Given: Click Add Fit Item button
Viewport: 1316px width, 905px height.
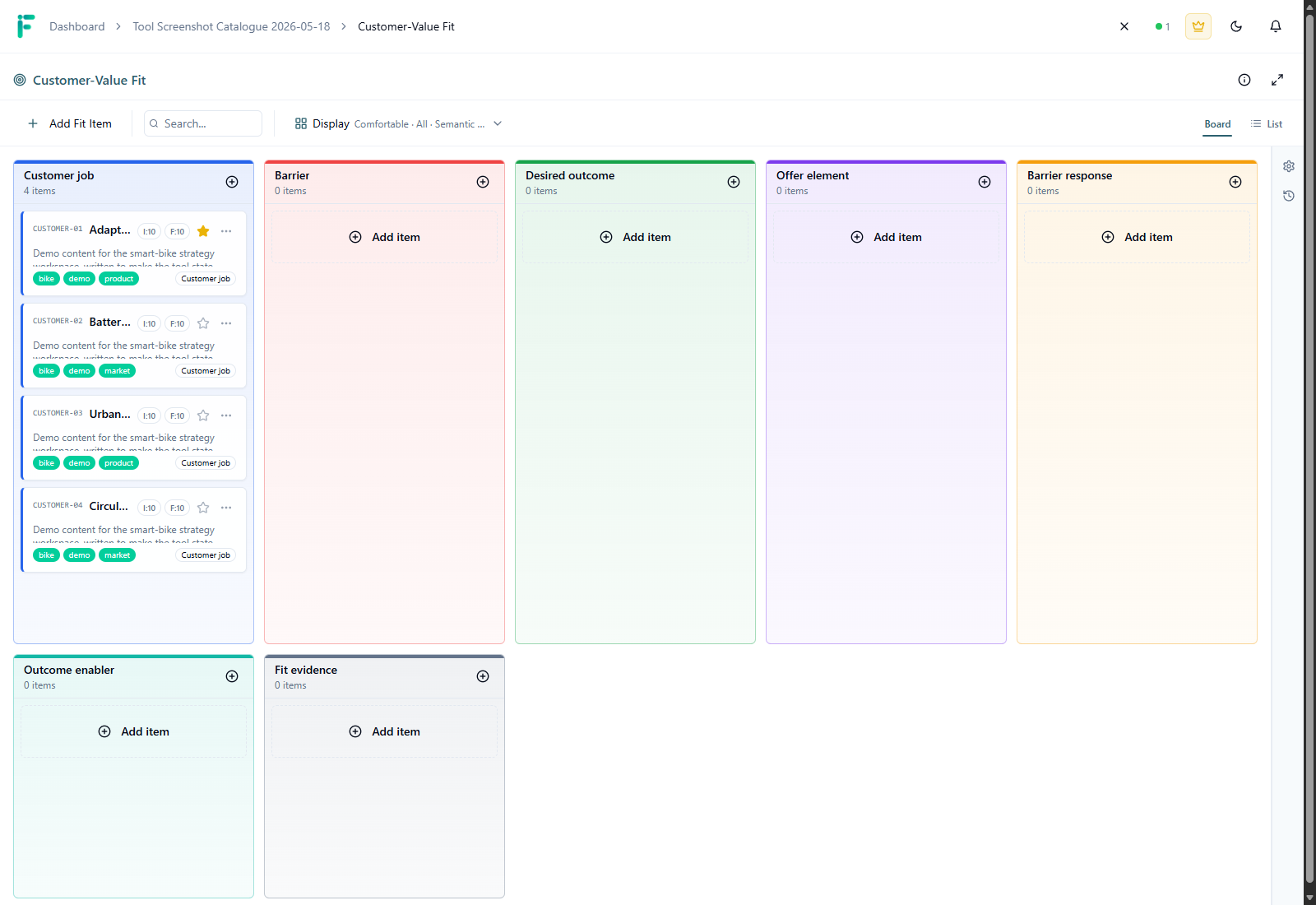Looking at the screenshot, I should pyautogui.click(x=70, y=123).
